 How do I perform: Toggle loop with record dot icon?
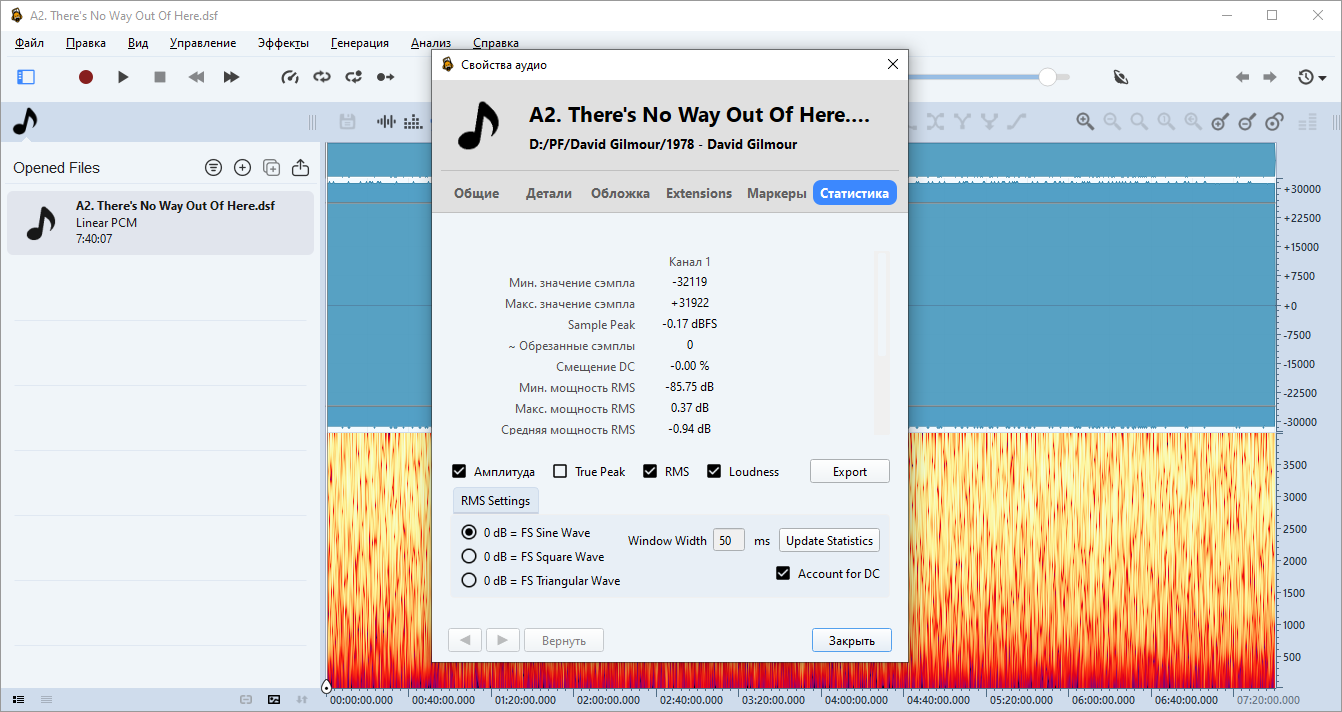click(x=354, y=76)
